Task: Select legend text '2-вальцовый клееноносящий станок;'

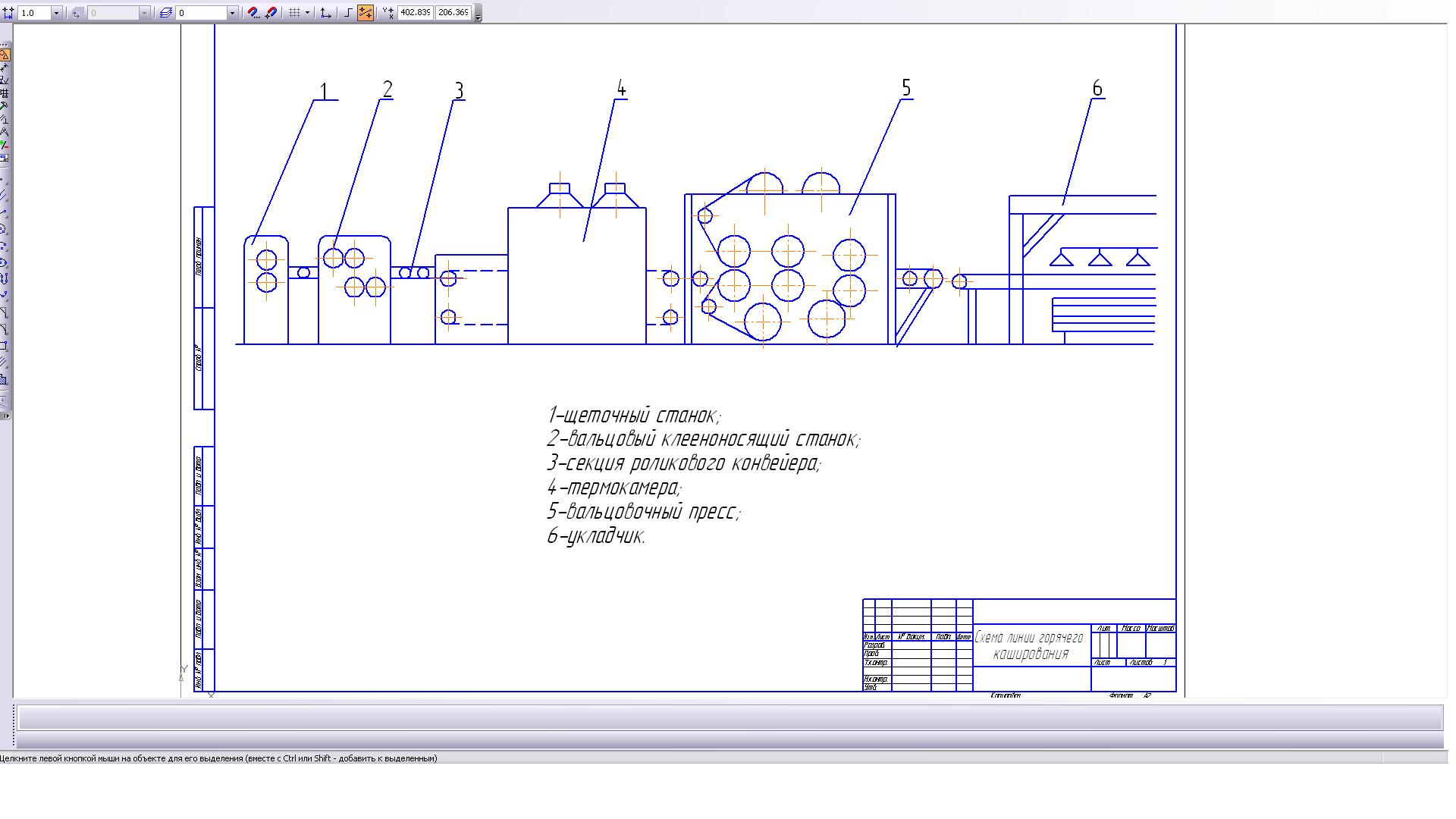Action: pyautogui.click(x=703, y=439)
